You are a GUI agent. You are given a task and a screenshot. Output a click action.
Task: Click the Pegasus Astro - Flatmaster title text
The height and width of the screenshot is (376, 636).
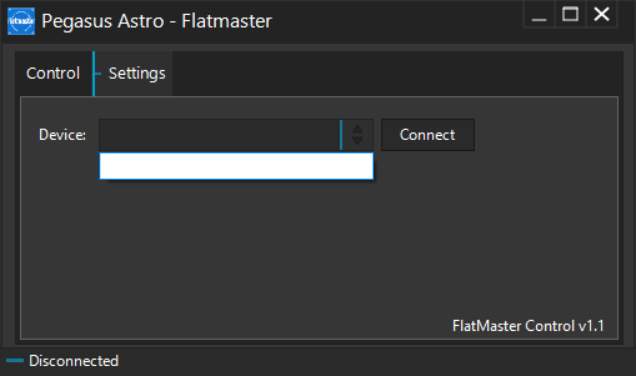click(157, 21)
